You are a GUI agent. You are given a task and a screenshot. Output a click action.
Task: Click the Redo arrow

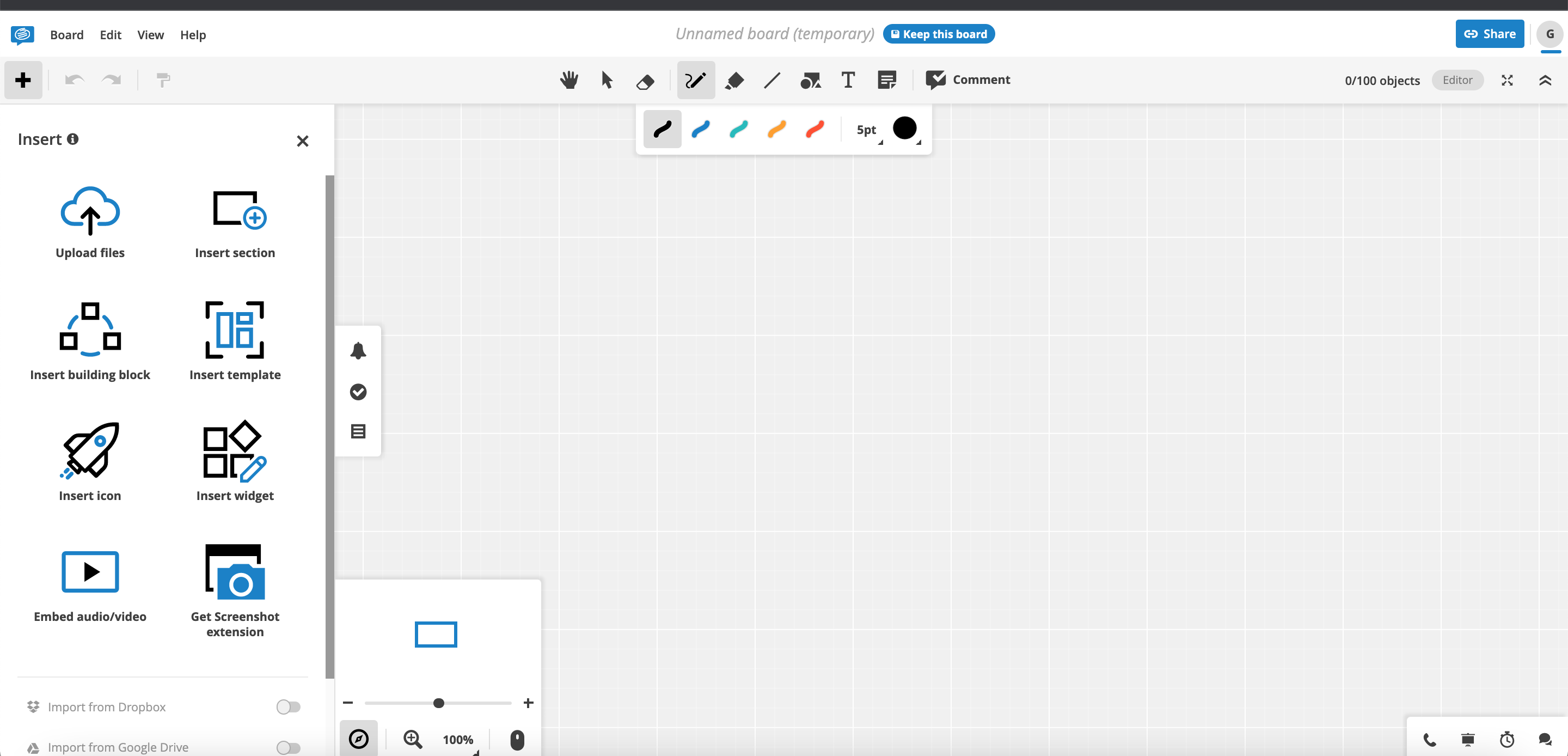112,80
